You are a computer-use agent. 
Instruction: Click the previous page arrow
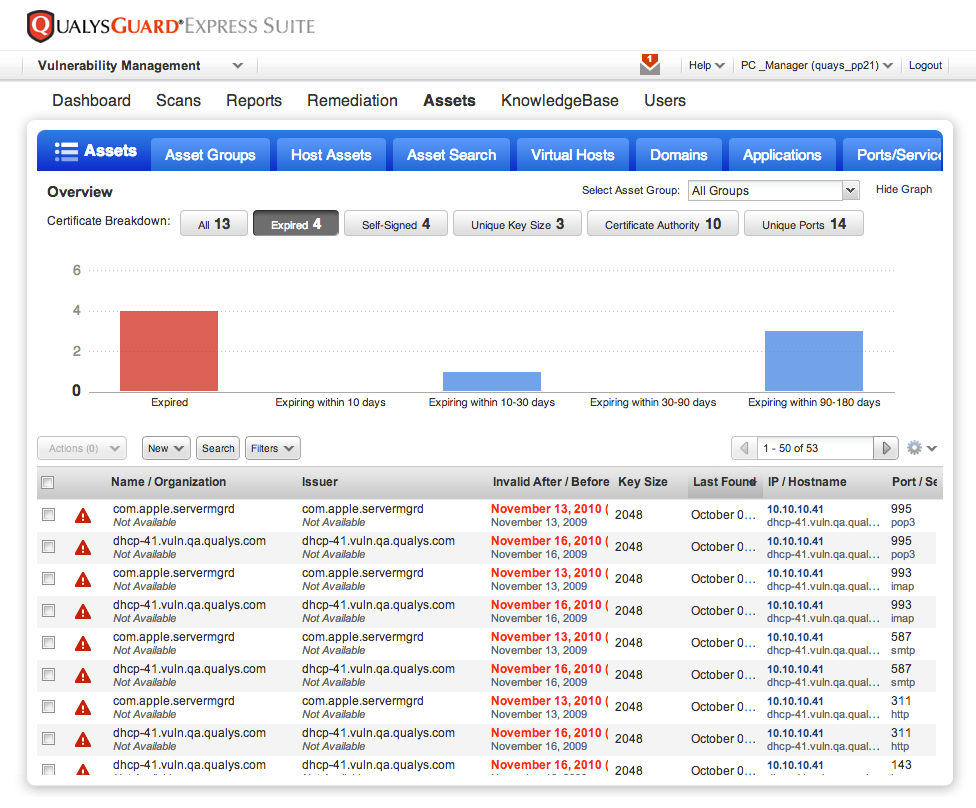[743, 448]
